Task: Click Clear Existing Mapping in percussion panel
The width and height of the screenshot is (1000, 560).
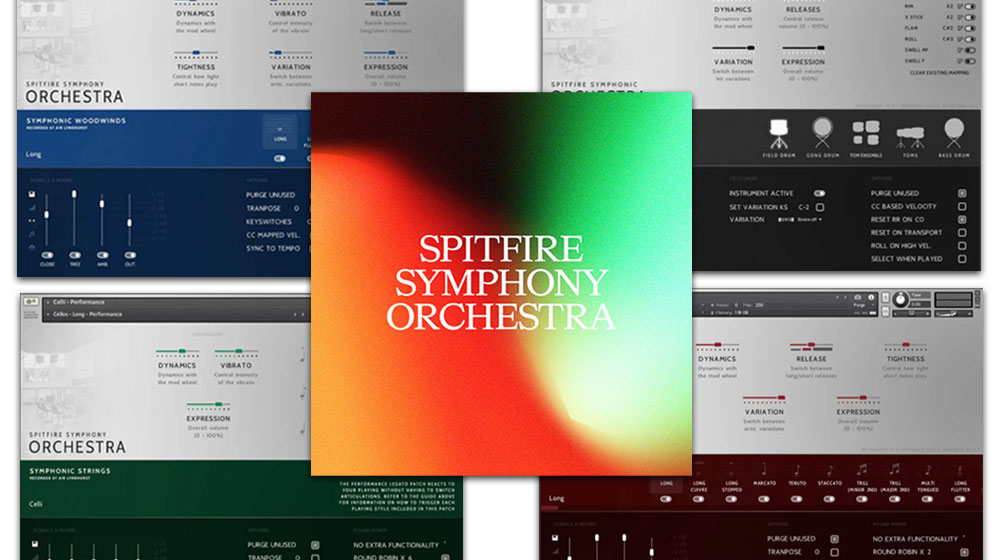Action: [939, 73]
